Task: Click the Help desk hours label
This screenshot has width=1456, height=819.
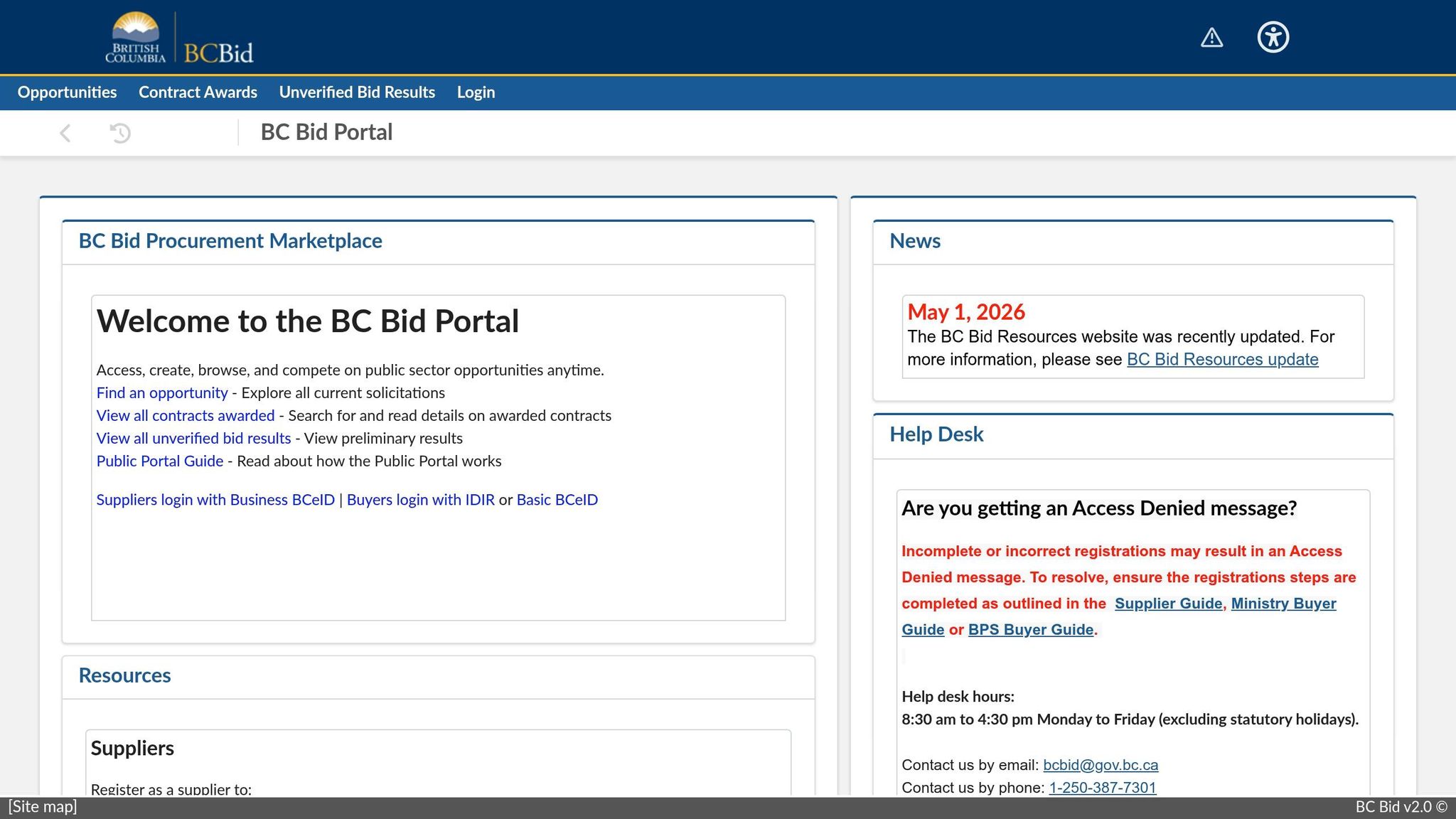Action: pyautogui.click(x=958, y=697)
